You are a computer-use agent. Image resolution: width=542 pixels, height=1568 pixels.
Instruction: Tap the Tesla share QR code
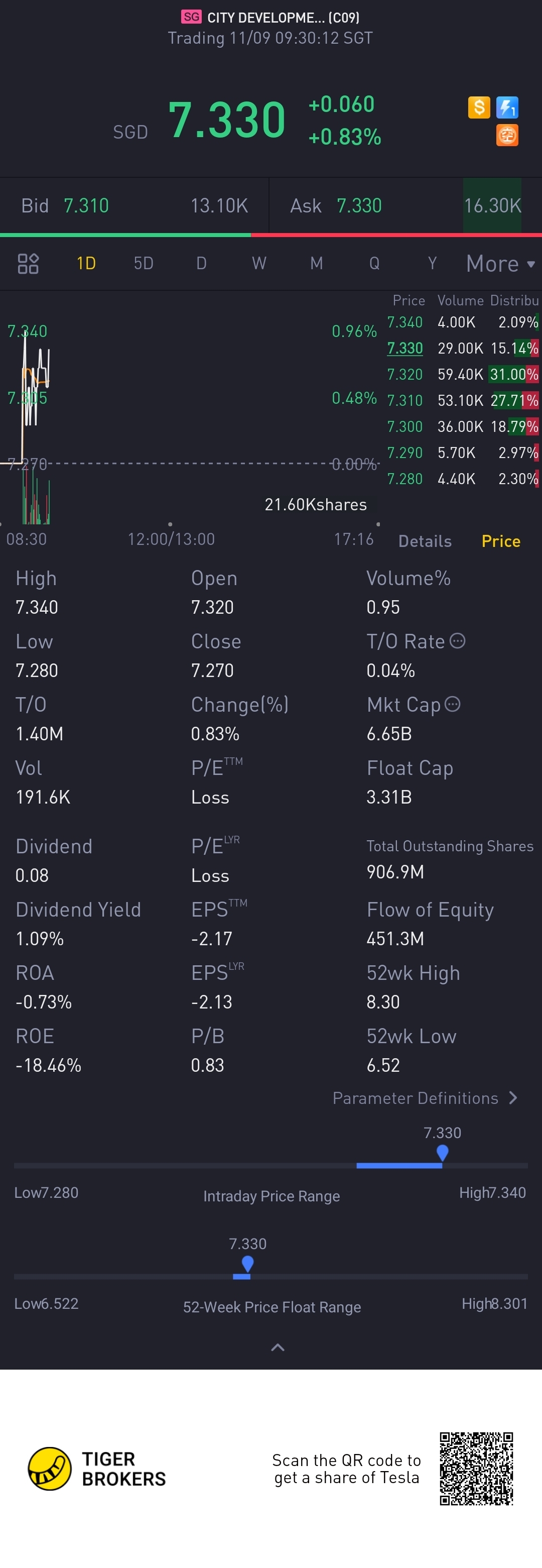click(476, 1469)
